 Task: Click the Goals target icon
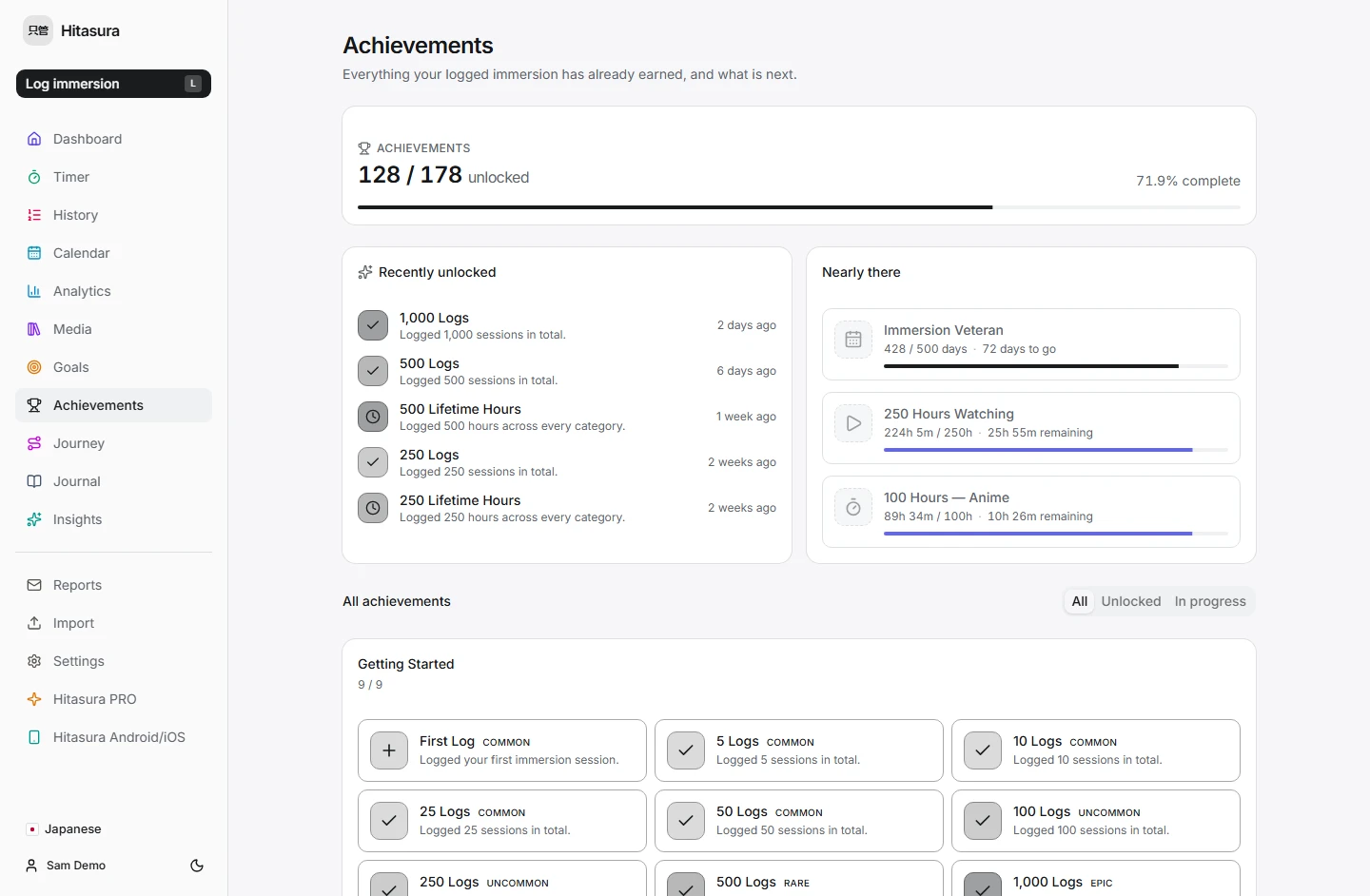click(x=34, y=367)
